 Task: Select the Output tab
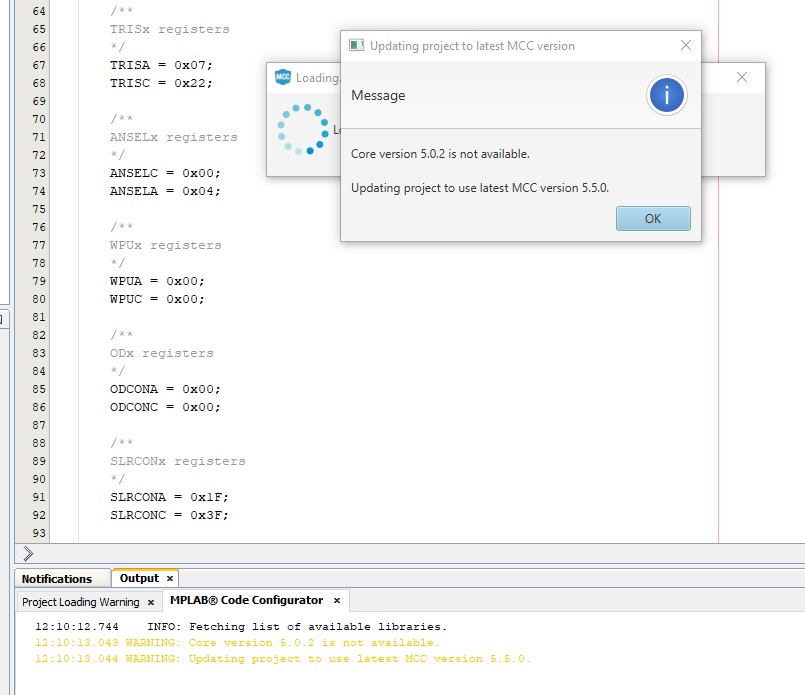pyautogui.click(x=139, y=578)
